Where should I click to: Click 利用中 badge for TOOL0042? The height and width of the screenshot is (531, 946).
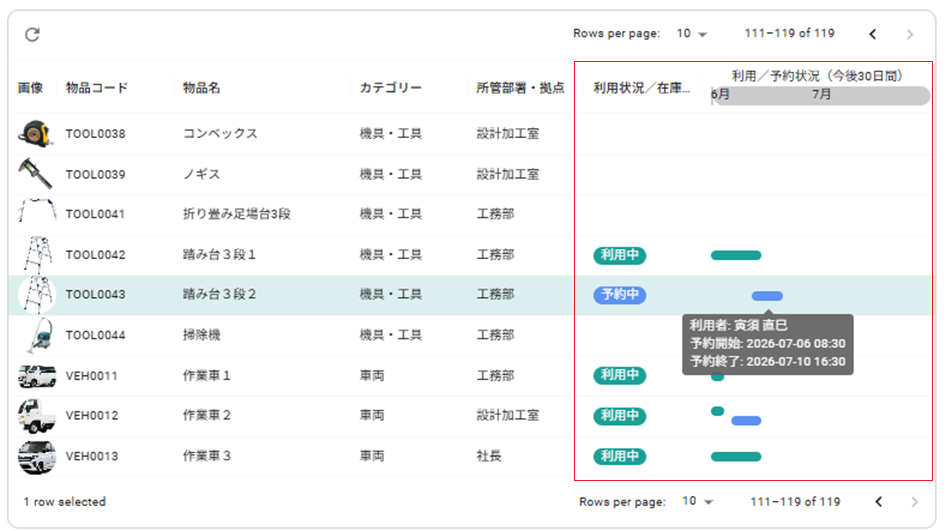620,255
